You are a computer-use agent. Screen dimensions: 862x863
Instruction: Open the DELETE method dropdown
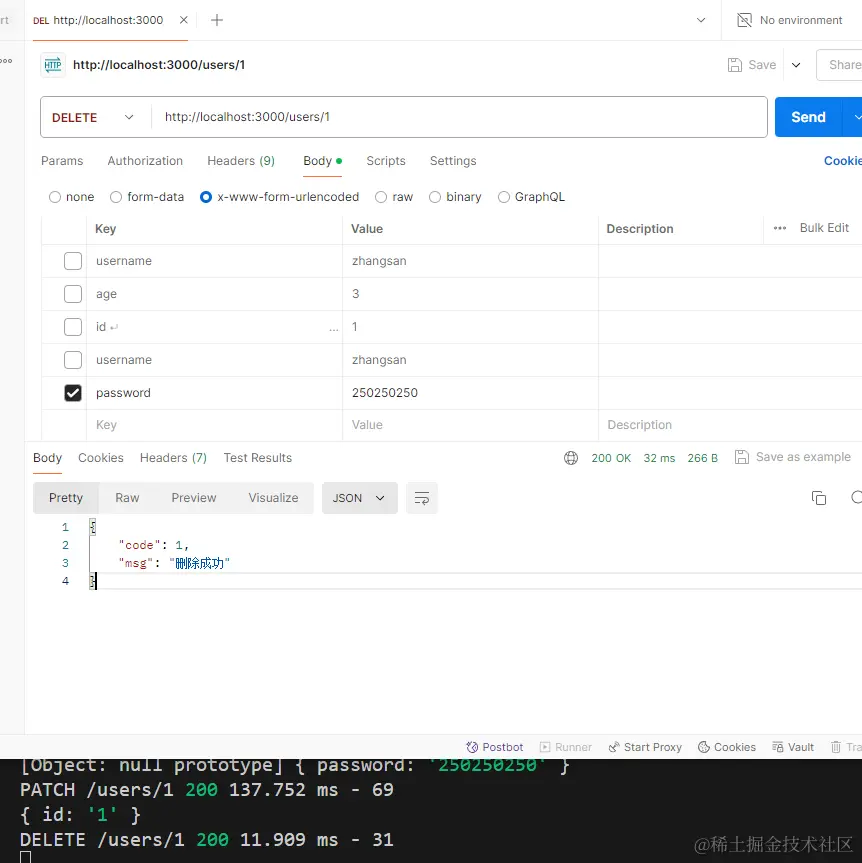click(95, 117)
